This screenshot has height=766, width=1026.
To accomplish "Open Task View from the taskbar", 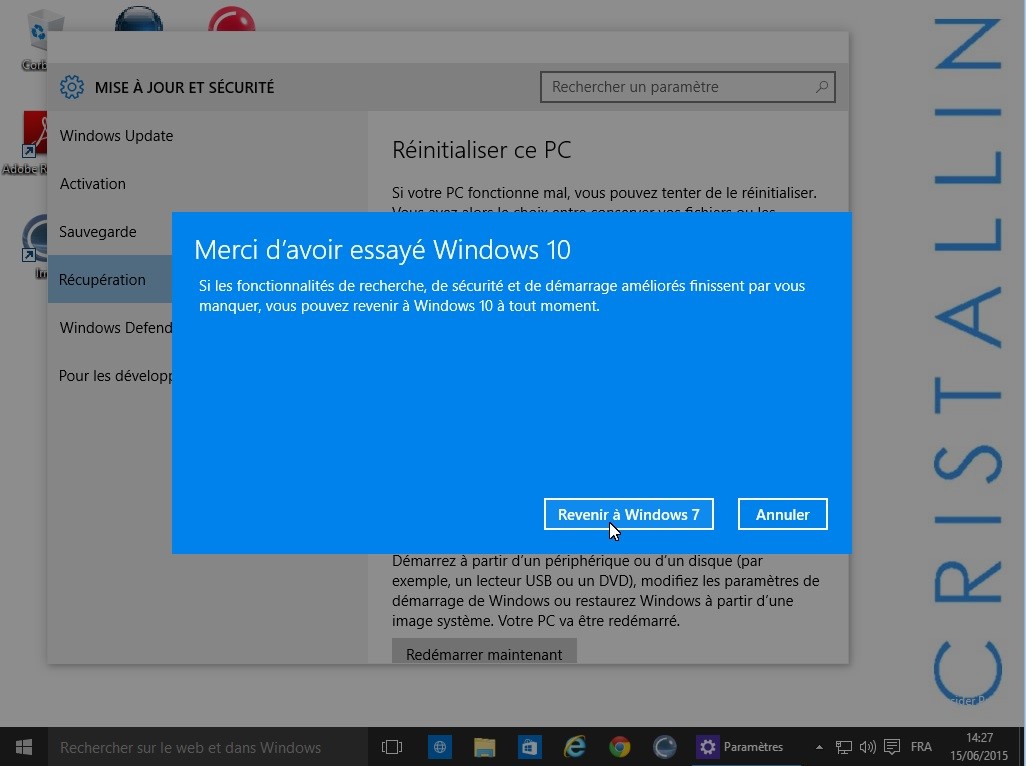I will point(392,746).
